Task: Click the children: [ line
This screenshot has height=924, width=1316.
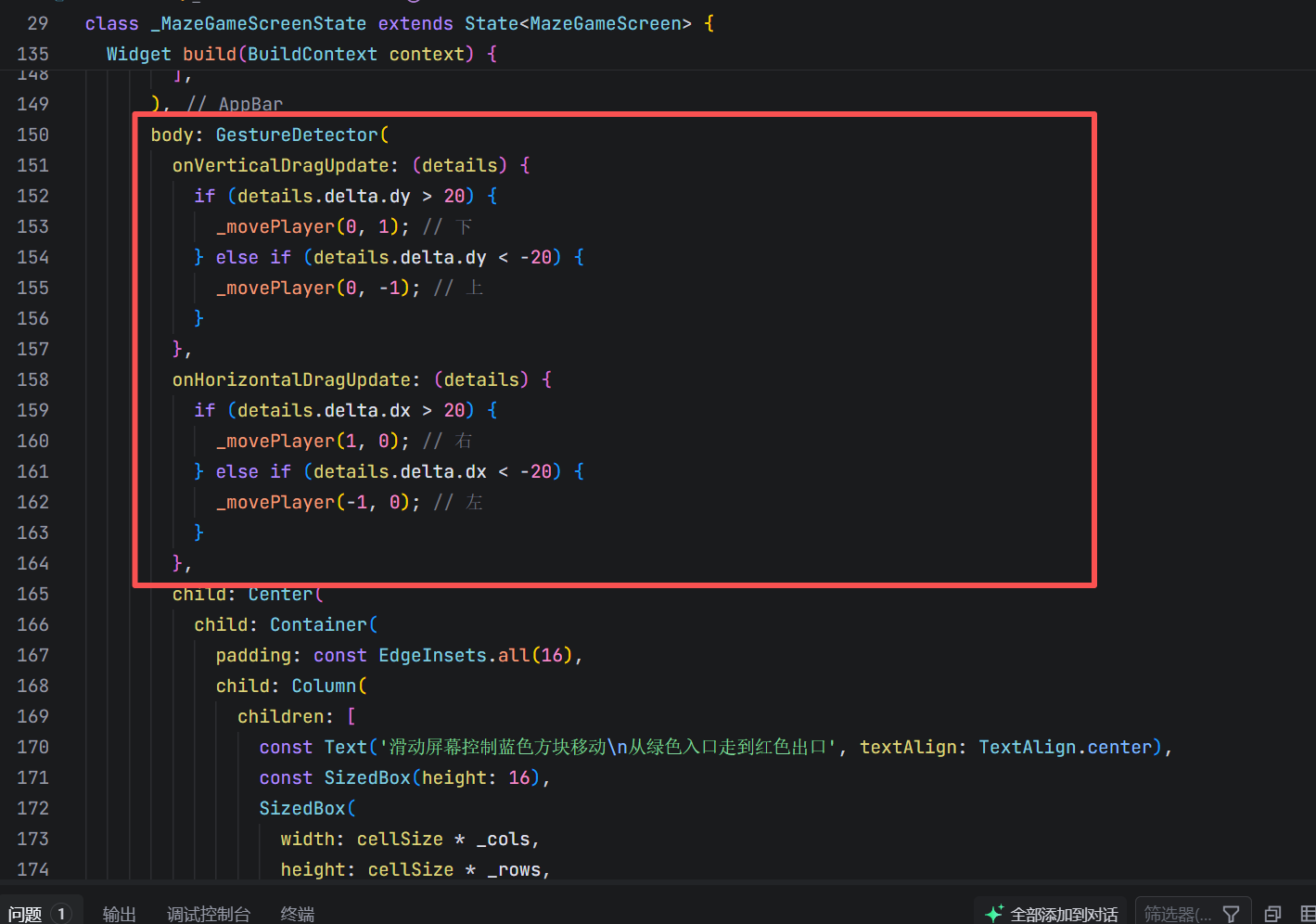Action: [x=297, y=716]
